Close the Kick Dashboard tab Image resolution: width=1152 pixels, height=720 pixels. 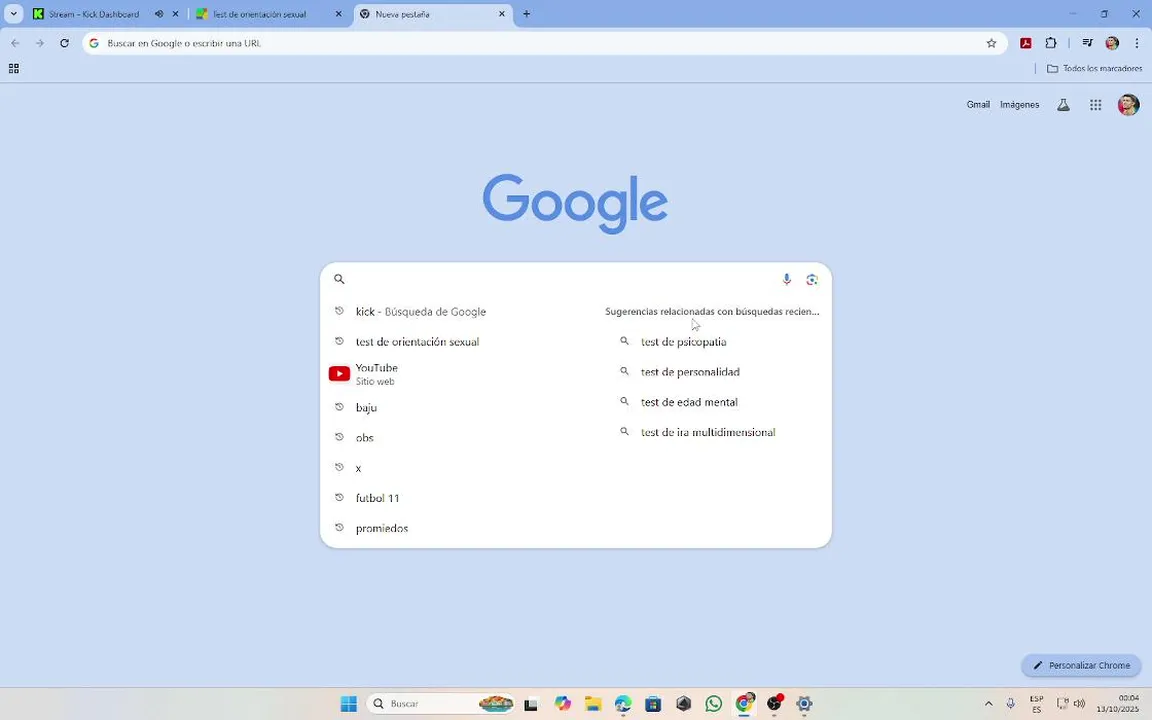coord(175,14)
